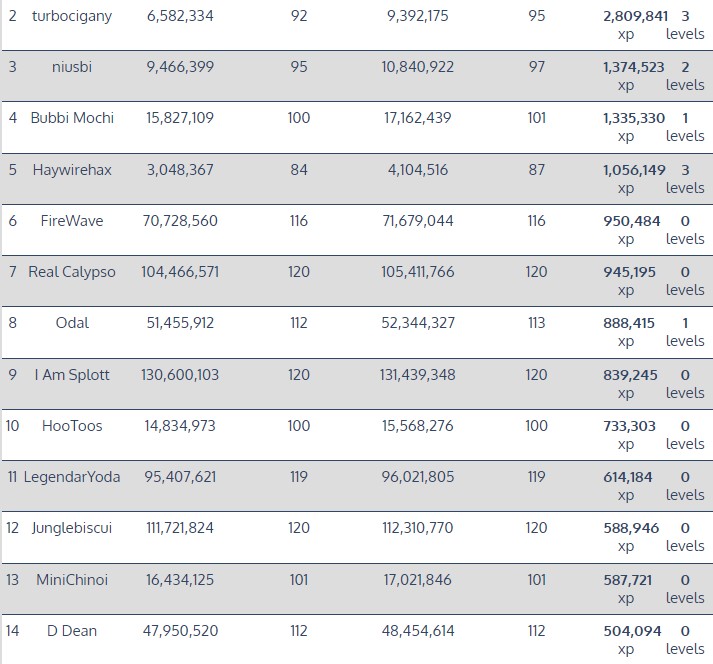View Real Calypso's profile

tap(72, 272)
